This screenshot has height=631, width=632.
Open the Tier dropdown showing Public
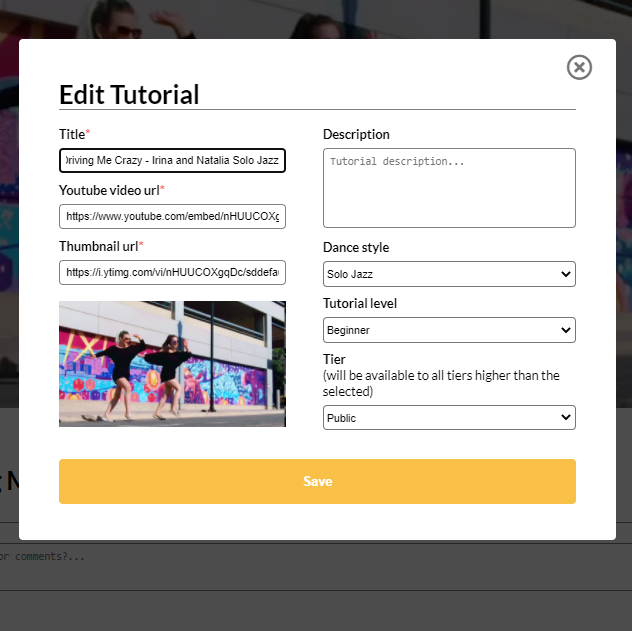tap(449, 417)
